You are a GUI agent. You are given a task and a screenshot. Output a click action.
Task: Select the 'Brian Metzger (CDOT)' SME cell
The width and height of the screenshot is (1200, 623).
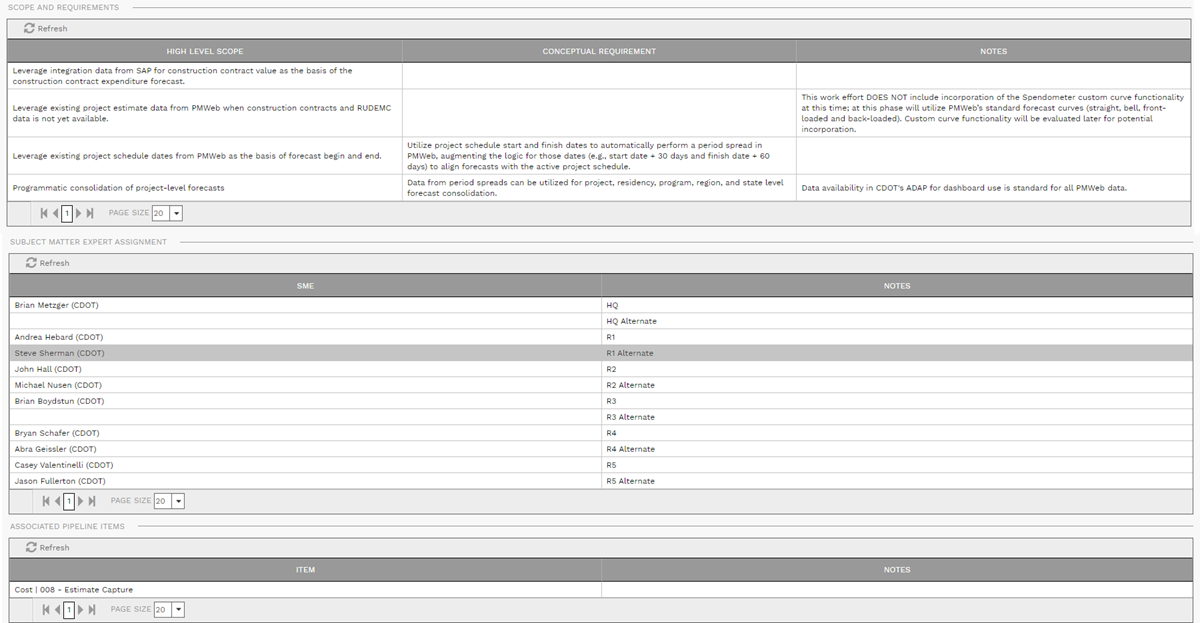[x=305, y=305]
